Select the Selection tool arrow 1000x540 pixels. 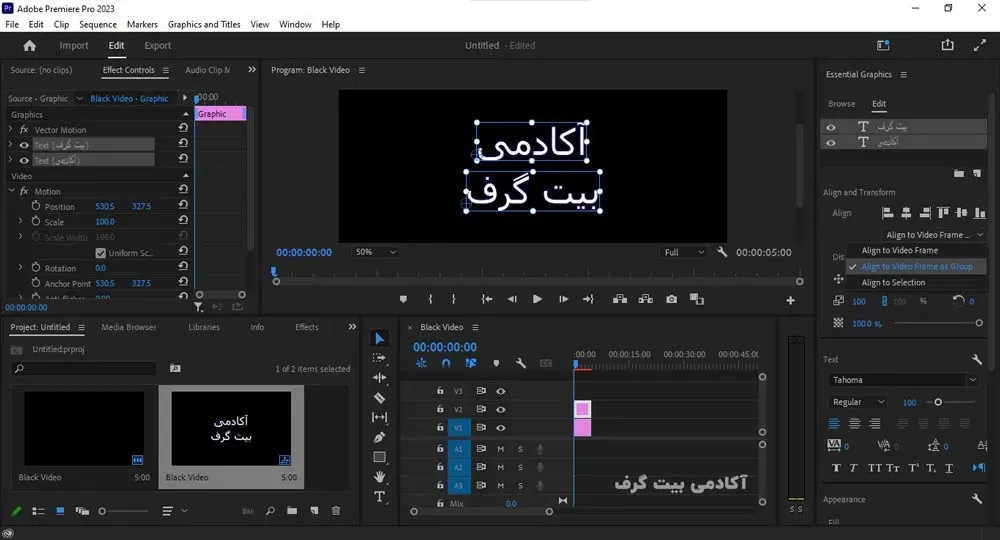(x=379, y=339)
